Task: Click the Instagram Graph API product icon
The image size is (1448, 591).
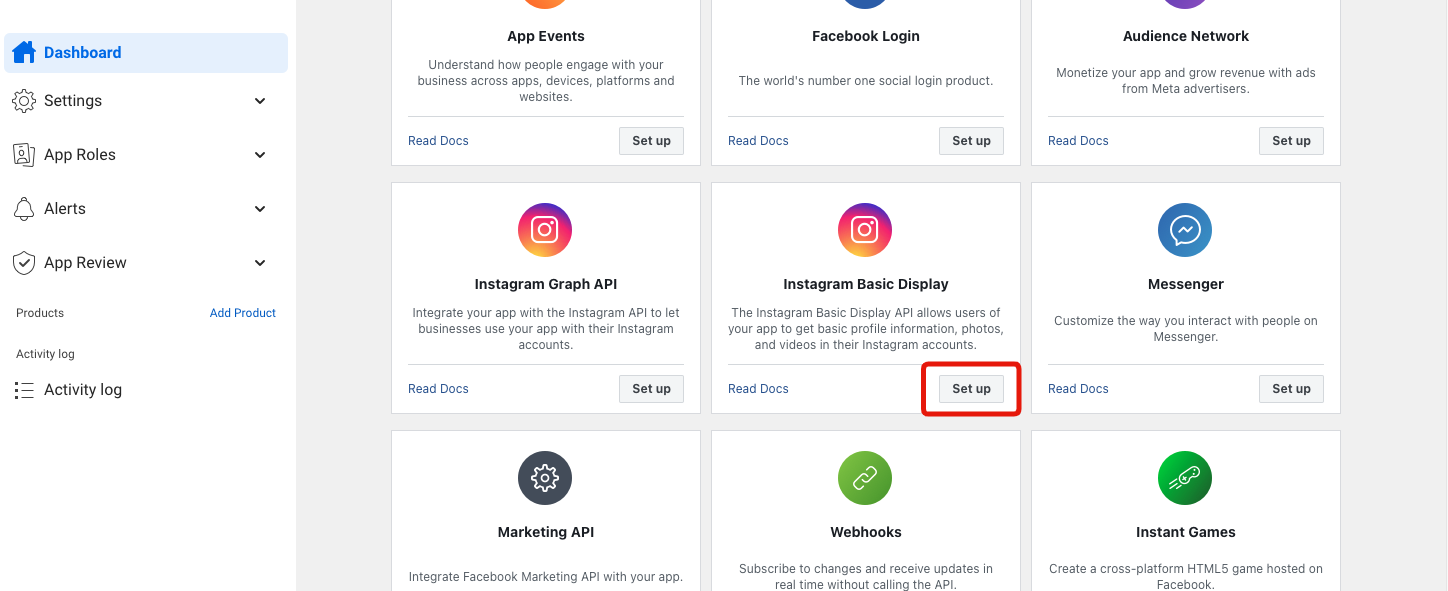Action: click(545, 229)
